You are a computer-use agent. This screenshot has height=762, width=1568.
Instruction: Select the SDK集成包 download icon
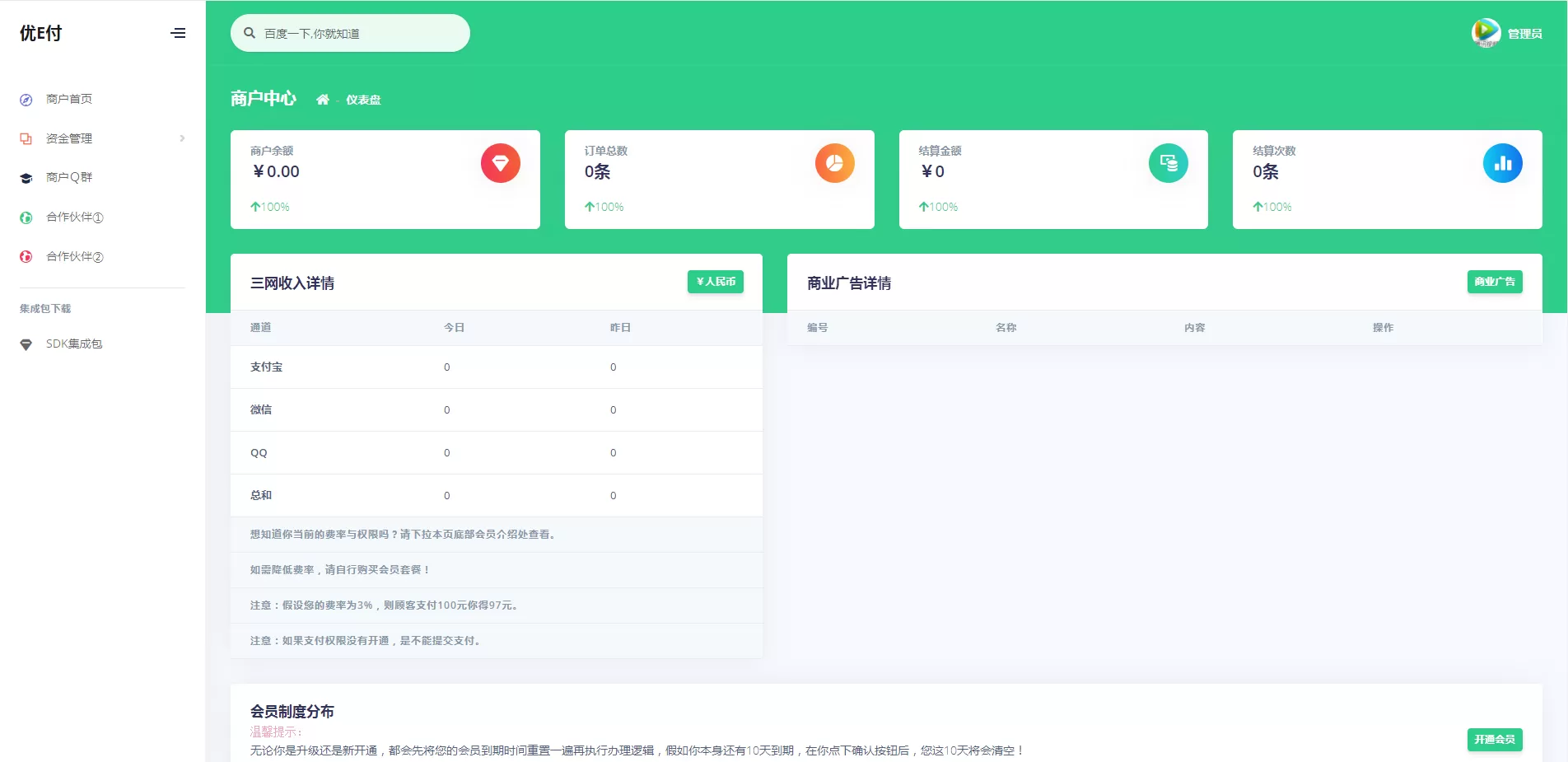pyautogui.click(x=25, y=344)
